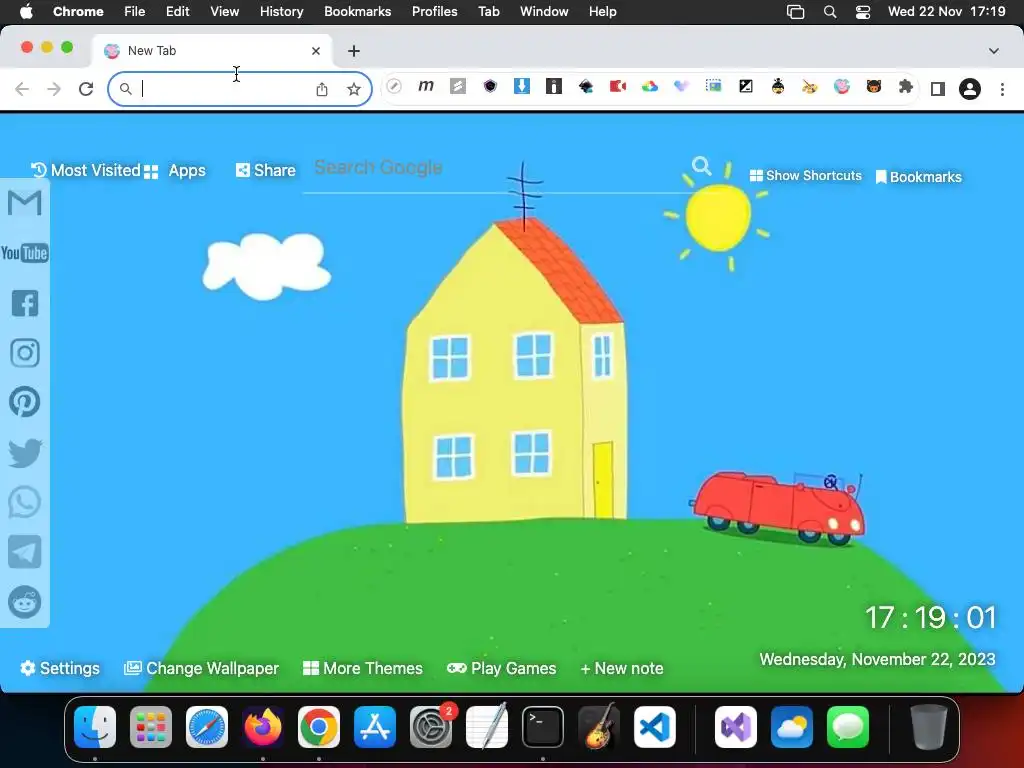Toggle the Chrome side panel
Viewport: 1024px width, 768px height.
[938, 89]
